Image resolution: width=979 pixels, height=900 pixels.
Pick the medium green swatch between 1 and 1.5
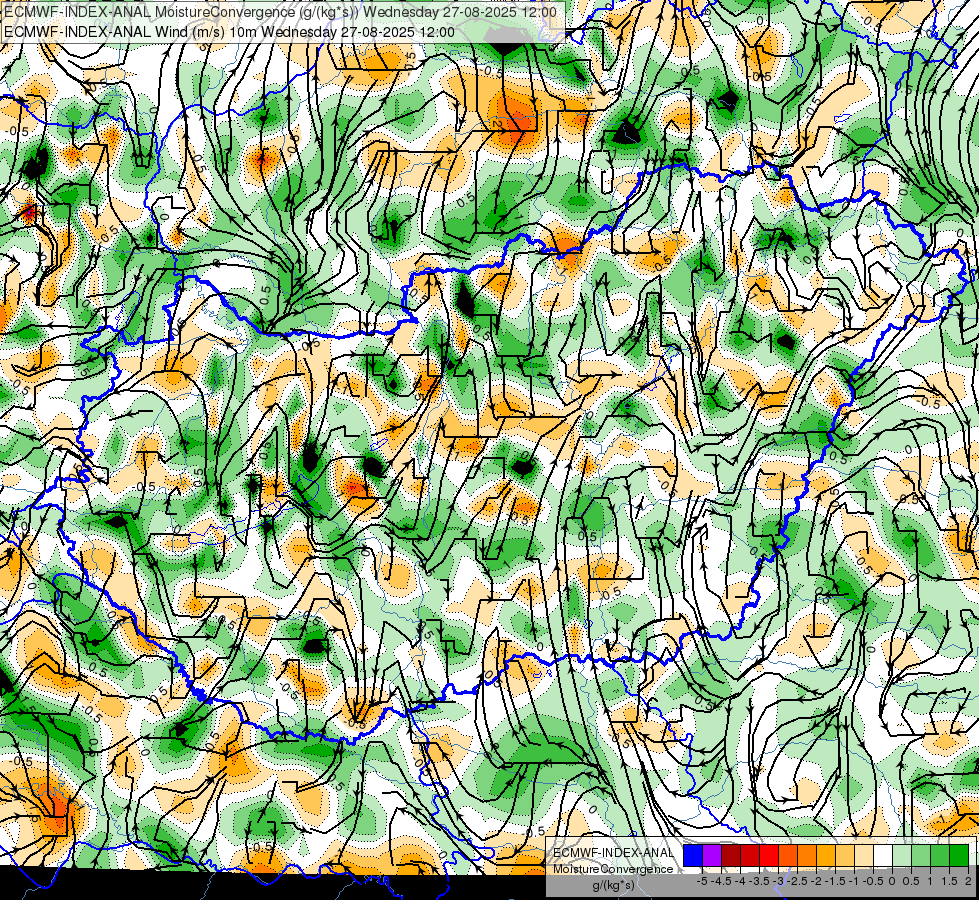tap(940, 856)
